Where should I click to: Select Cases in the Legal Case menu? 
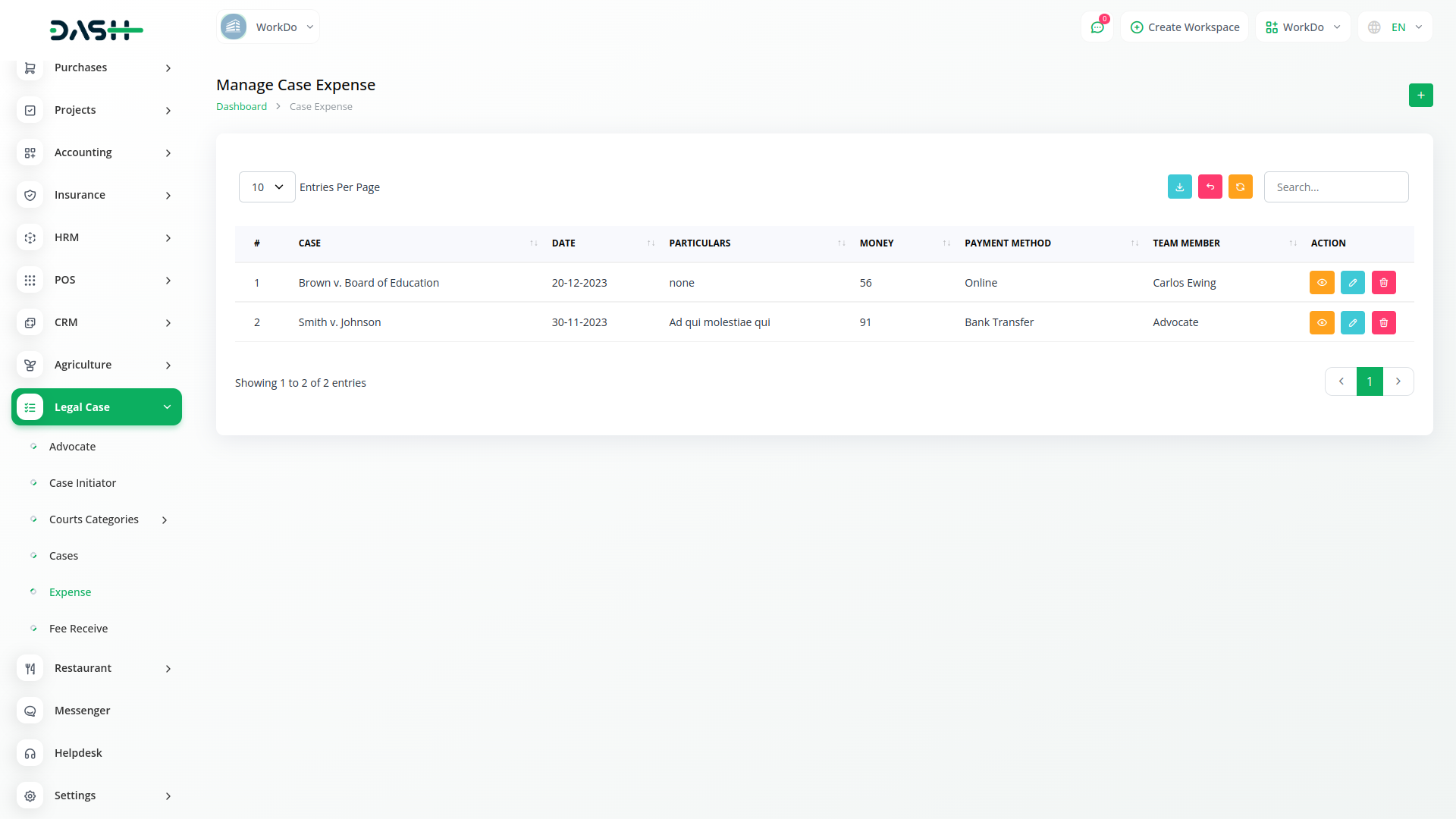[x=64, y=556]
